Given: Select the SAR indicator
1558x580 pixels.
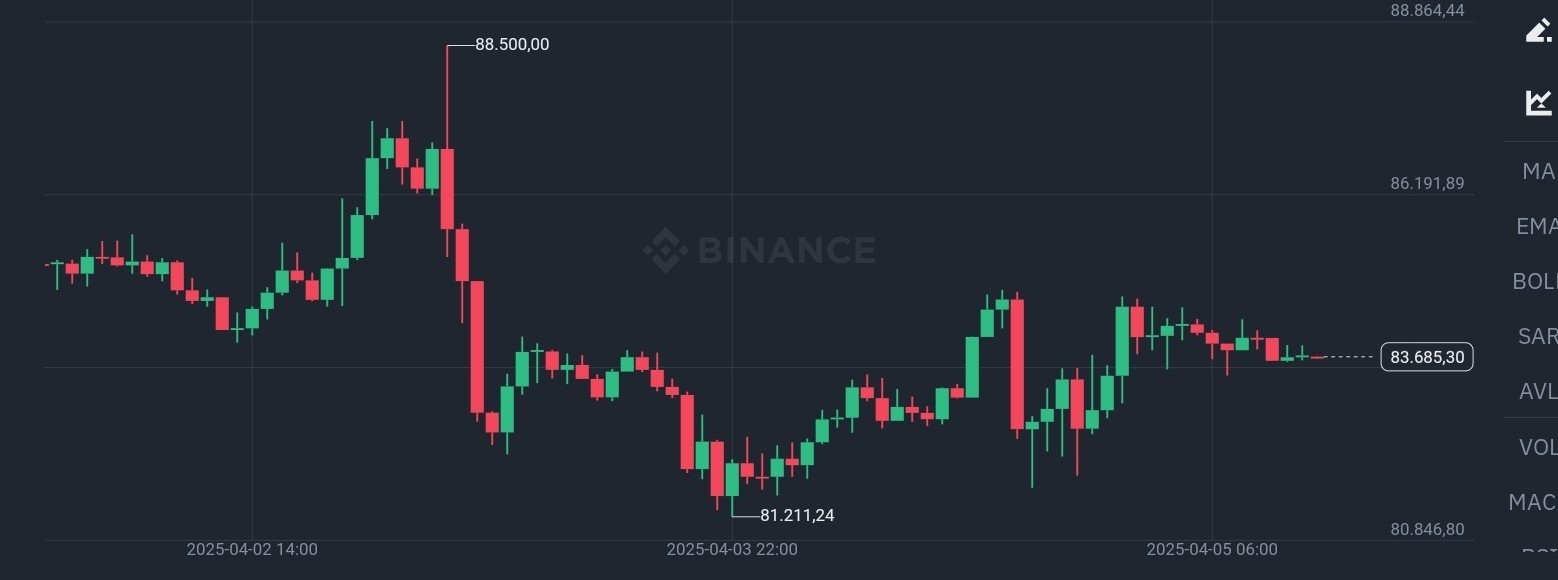Looking at the screenshot, I should 1538,336.
